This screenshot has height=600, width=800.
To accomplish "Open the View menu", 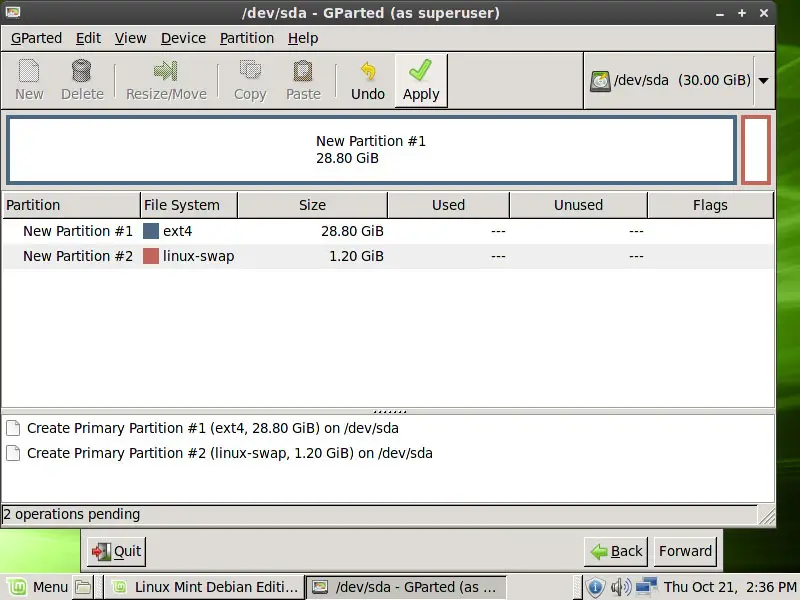I will pos(130,38).
